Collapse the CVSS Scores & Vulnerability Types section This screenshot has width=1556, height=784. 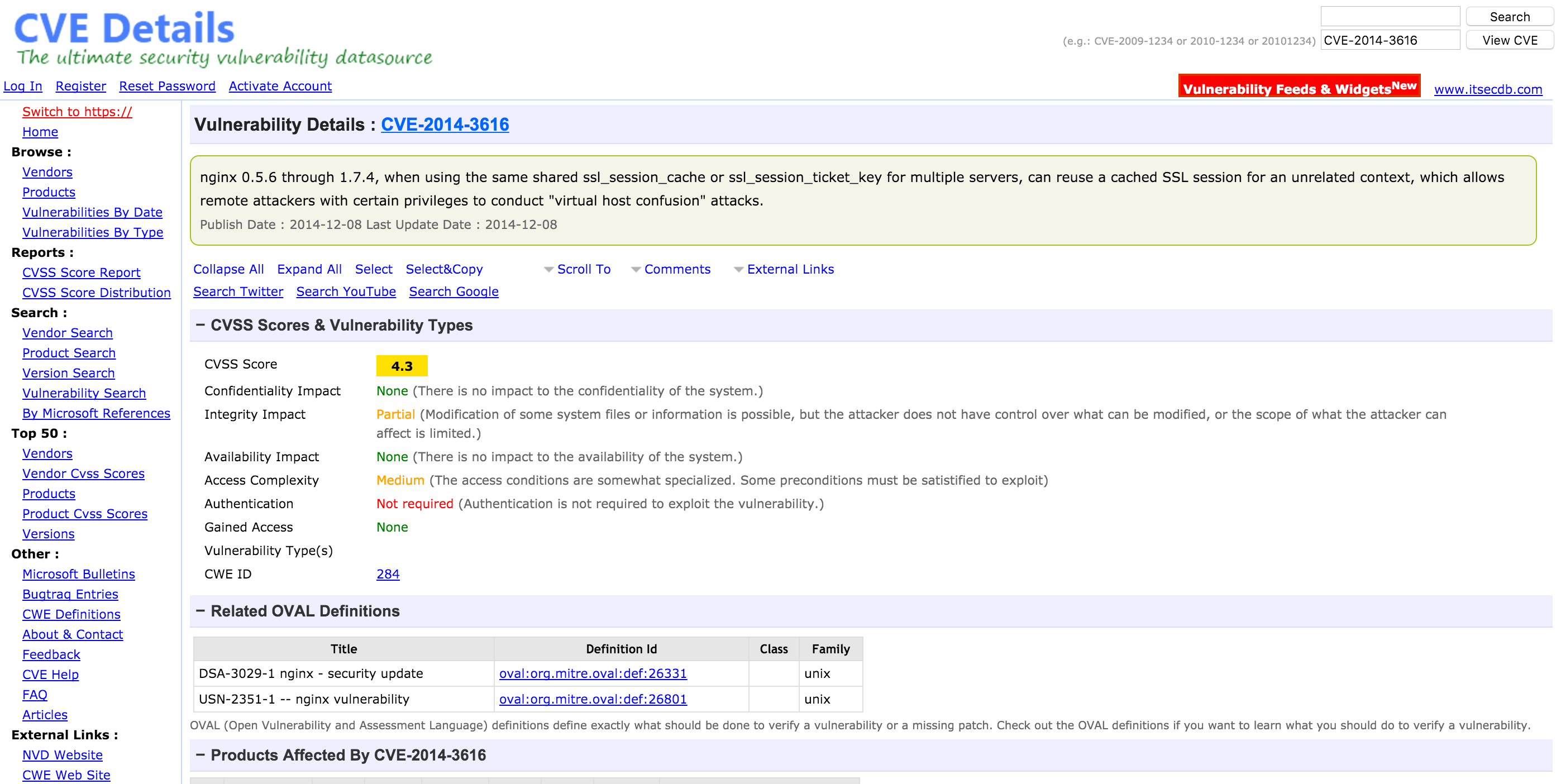click(x=201, y=325)
